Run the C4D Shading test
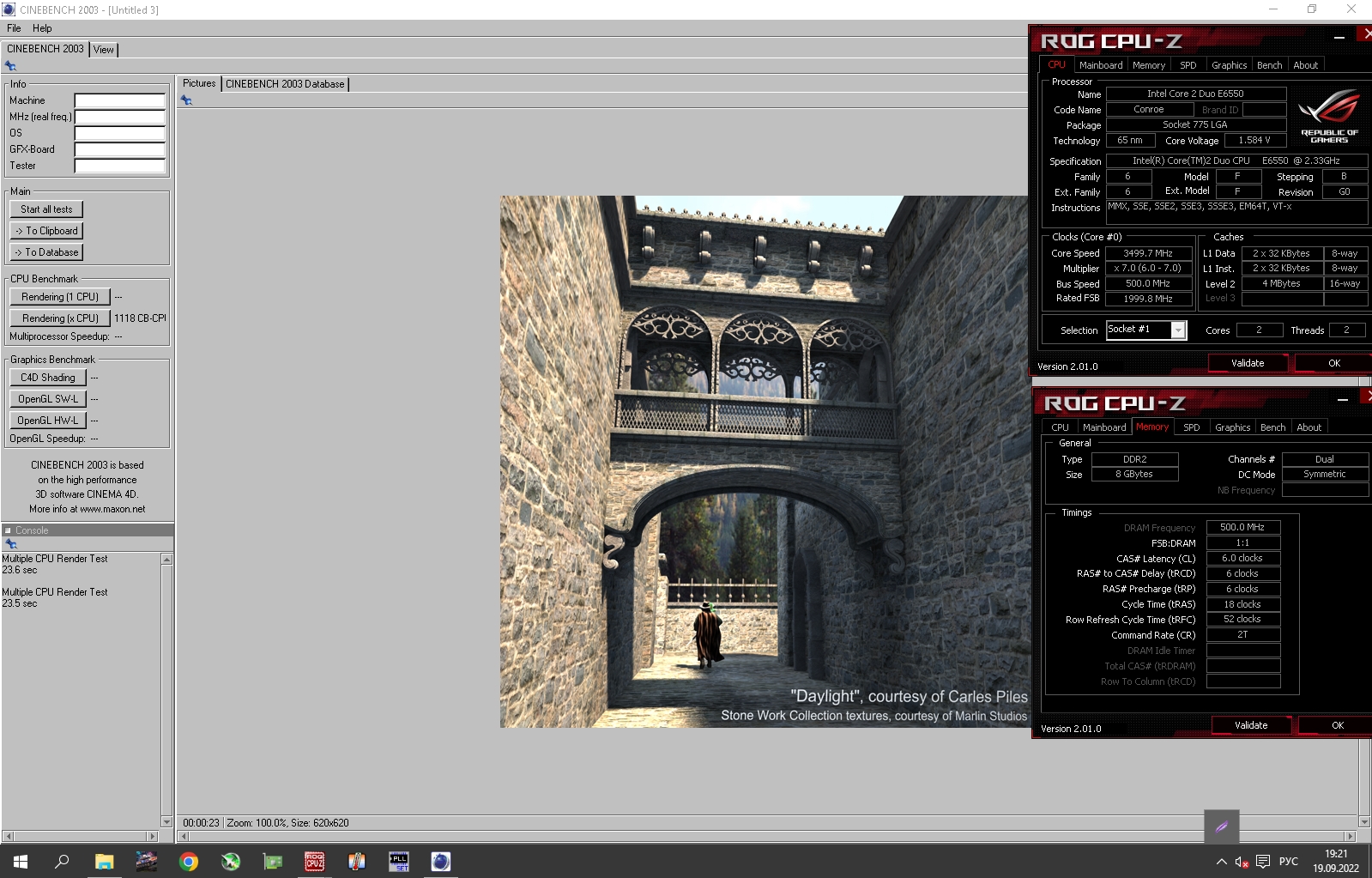1372x878 pixels. click(48, 378)
